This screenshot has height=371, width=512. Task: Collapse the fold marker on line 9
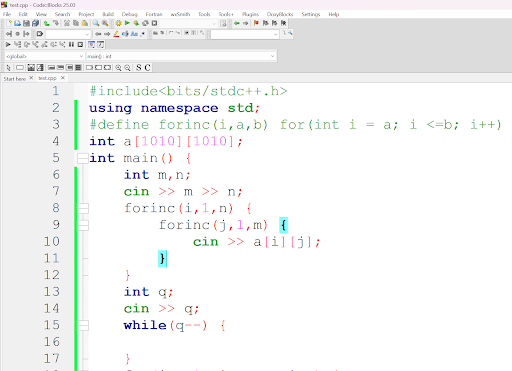(x=83, y=225)
